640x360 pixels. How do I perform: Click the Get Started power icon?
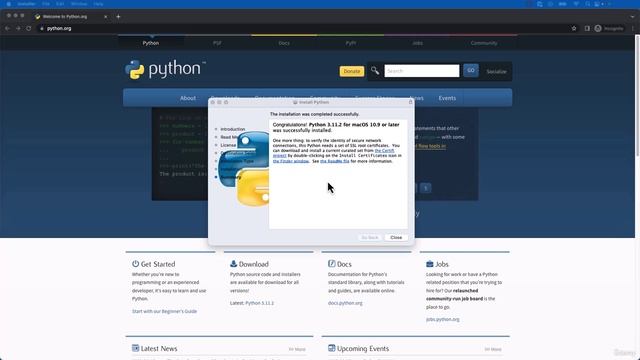click(x=136, y=264)
